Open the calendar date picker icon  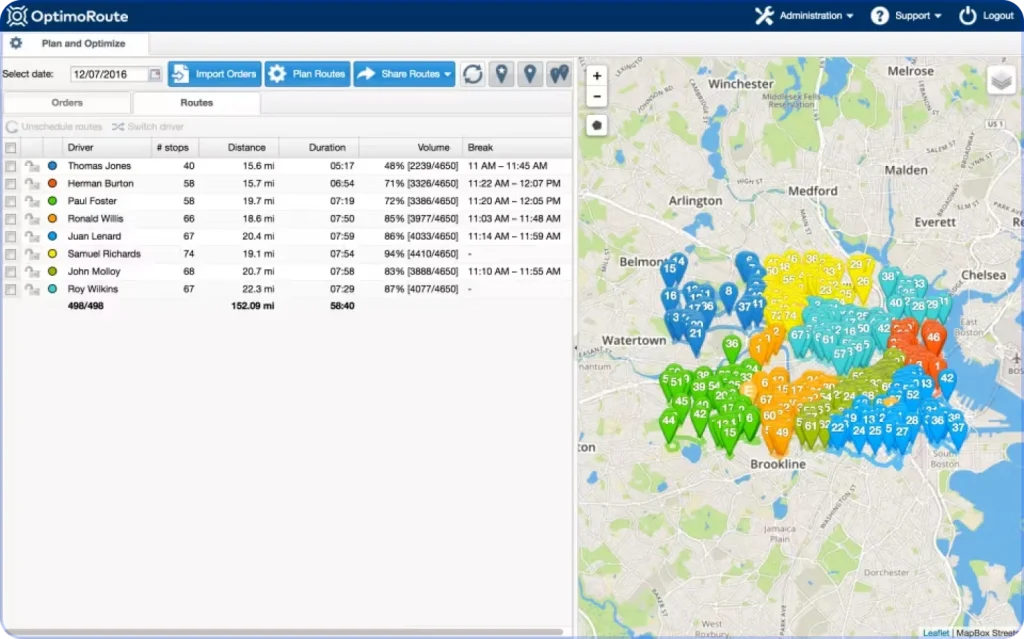pos(154,74)
